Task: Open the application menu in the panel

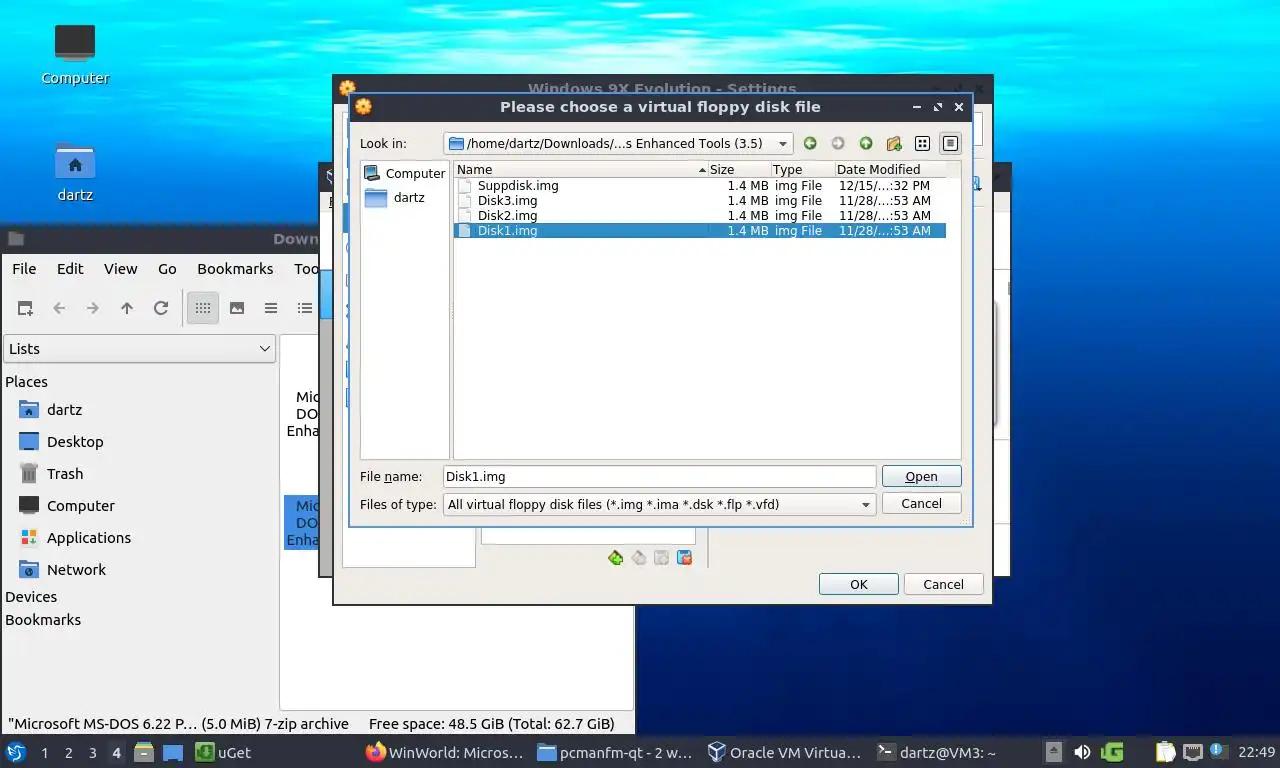Action: coord(15,752)
